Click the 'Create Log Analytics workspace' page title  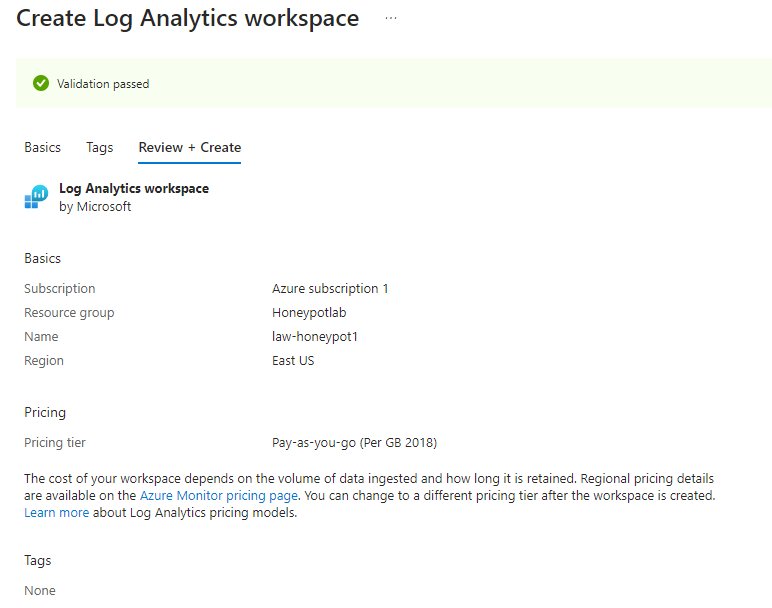click(x=188, y=18)
